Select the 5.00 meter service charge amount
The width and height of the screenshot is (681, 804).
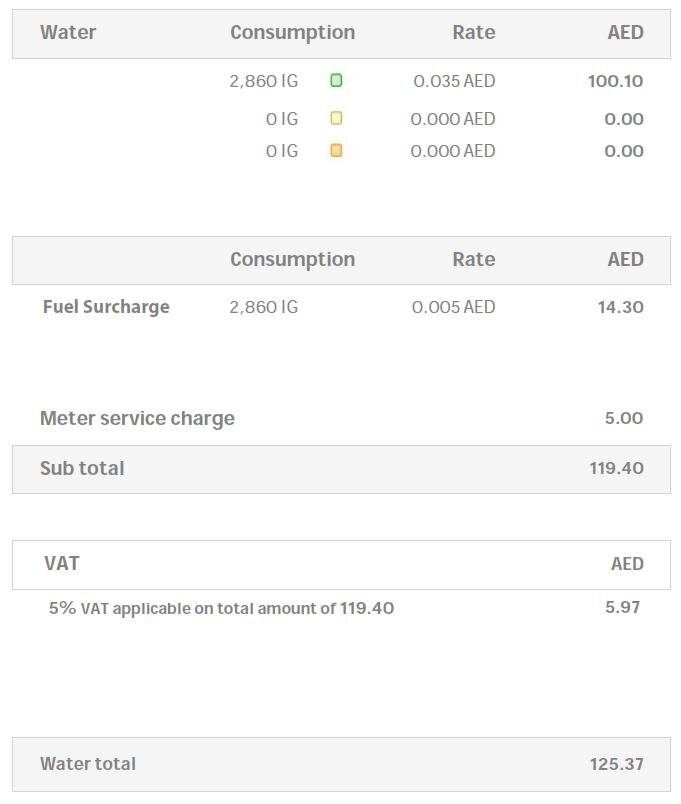[623, 418]
